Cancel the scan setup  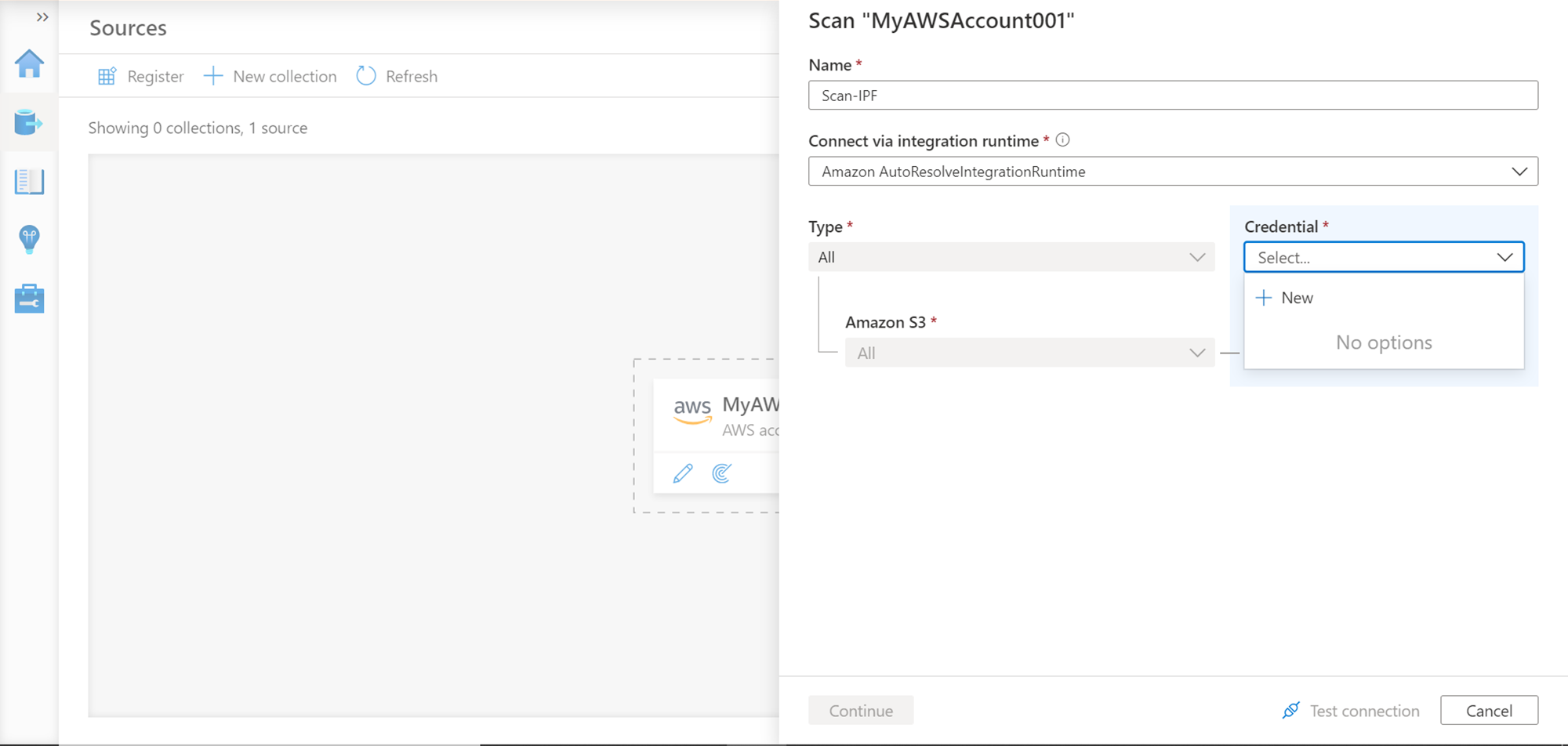coord(1489,711)
